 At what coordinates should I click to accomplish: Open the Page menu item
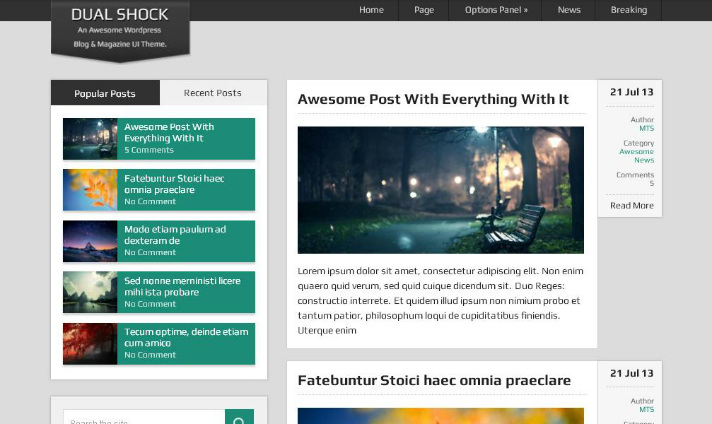coord(424,10)
